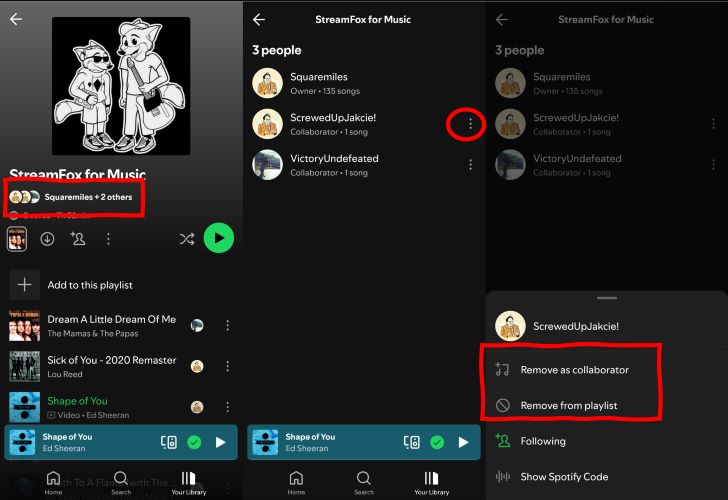Tap Add to this playlist
This screenshot has width=728, height=500.
click(x=90, y=285)
